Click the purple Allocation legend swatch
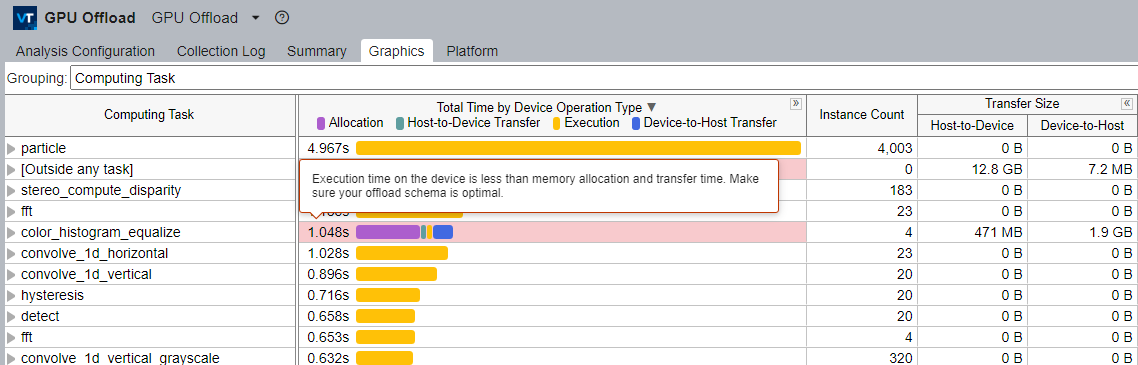This screenshot has width=1138, height=365. [321, 123]
